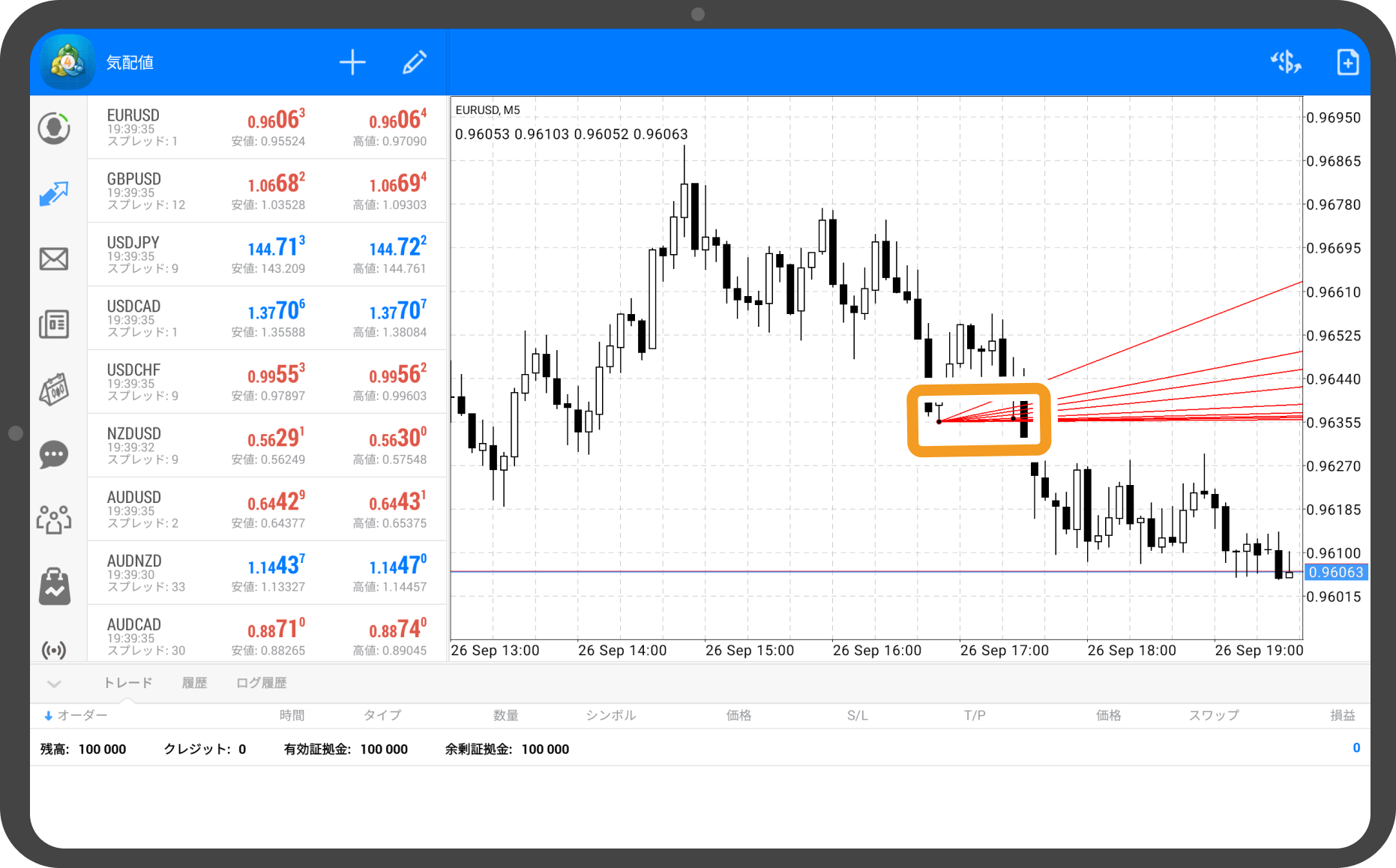Viewport: 1396px width, 868px height.
Task: Switch to the トレード tab
Action: tap(127, 683)
